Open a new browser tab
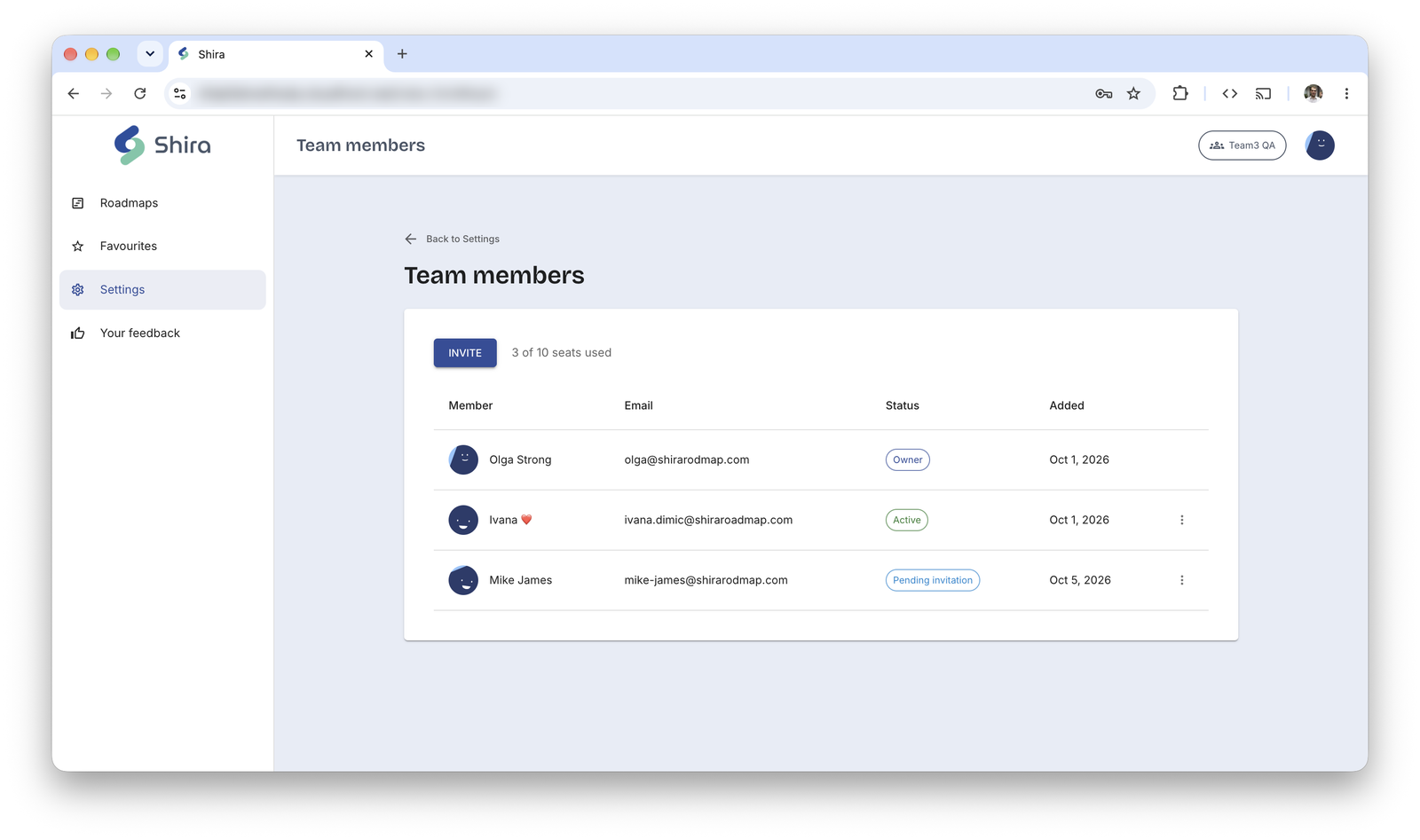 click(402, 54)
